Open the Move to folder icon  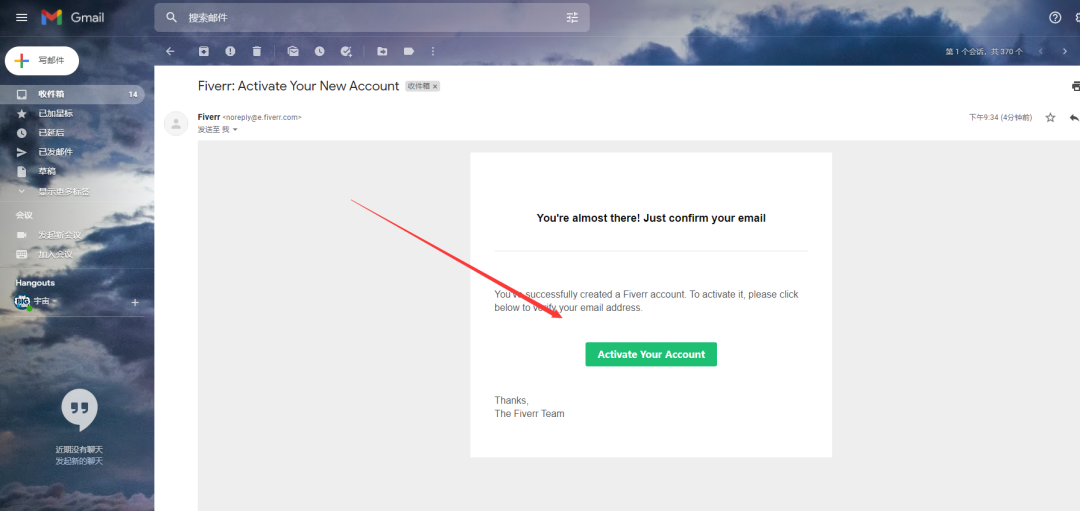pos(382,51)
